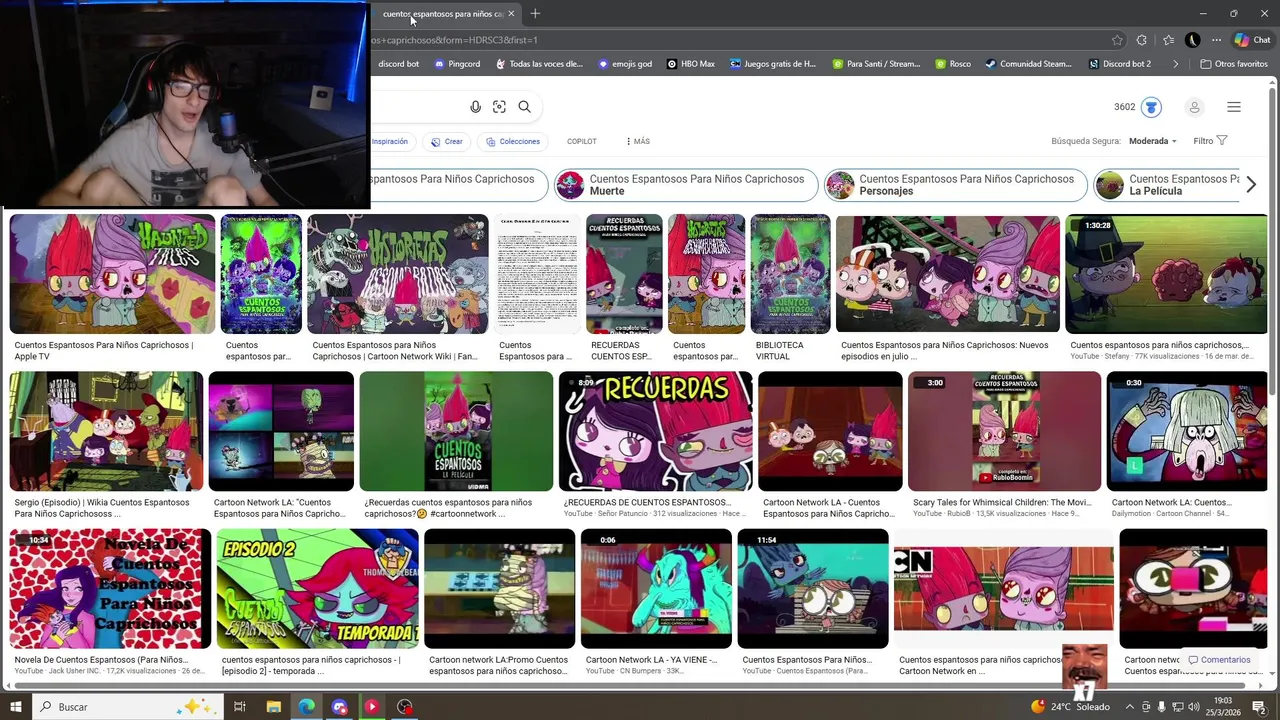Open Dailymotion 0:30 video thumbnail
Viewport: 1280px width, 720px height.
[1187, 431]
